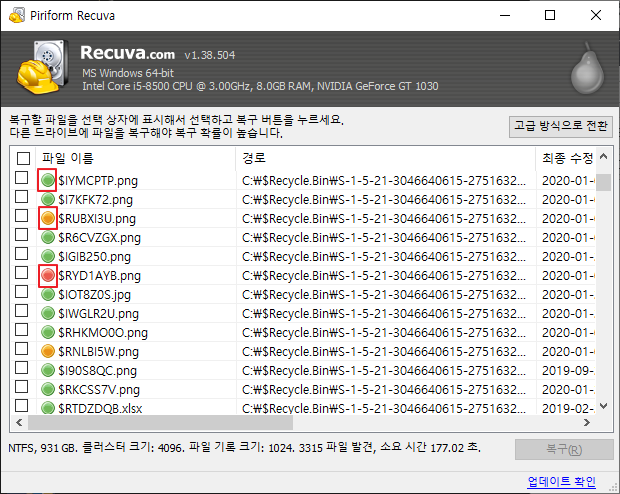
Task: Select the file name $RYD1AYB.png
Action: [x=100, y=276]
